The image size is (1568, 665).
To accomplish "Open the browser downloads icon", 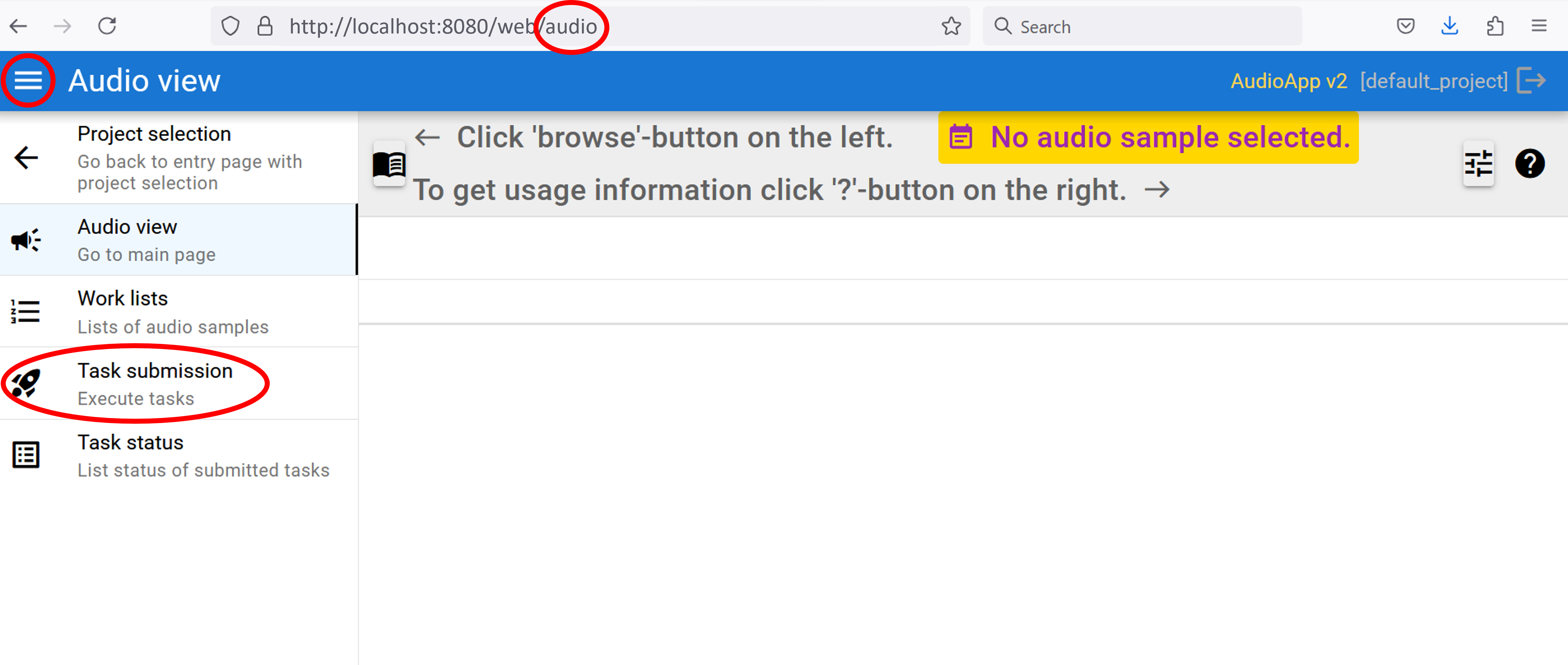I will pos(1450,26).
